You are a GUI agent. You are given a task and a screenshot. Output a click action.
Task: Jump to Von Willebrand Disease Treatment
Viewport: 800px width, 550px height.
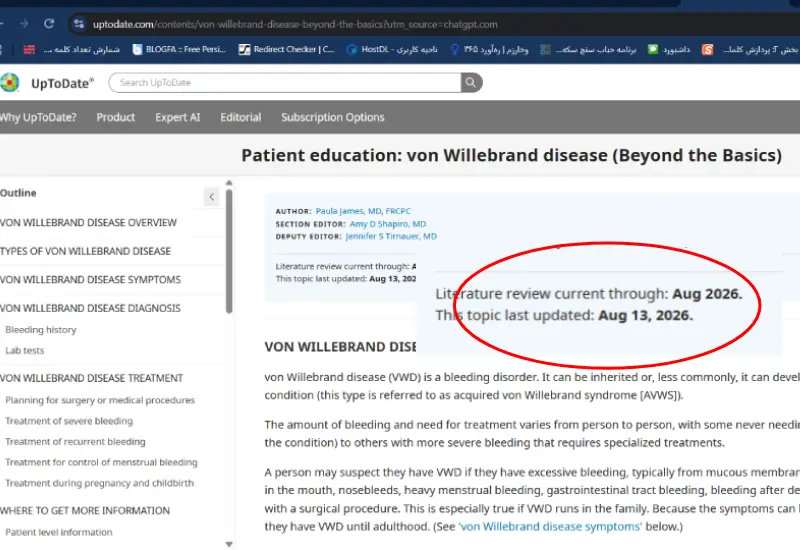click(x=91, y=378)
